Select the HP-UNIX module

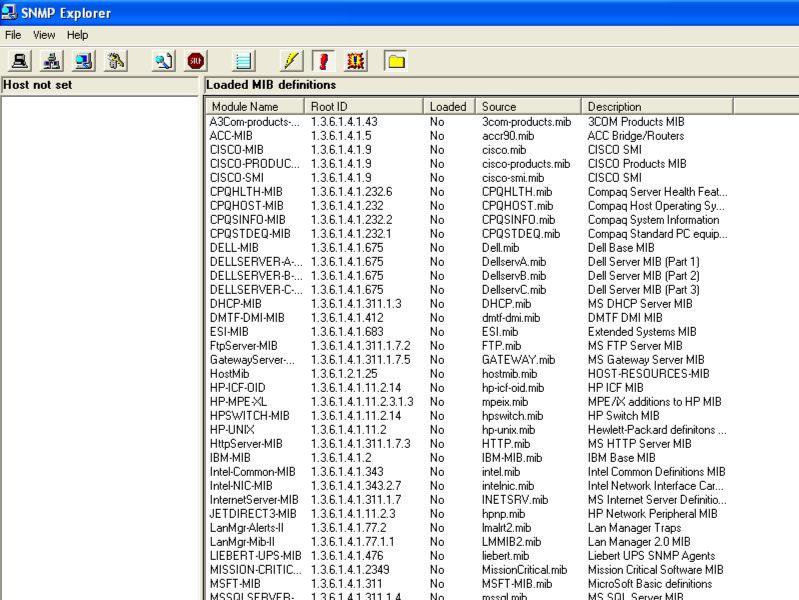(232, 430)
